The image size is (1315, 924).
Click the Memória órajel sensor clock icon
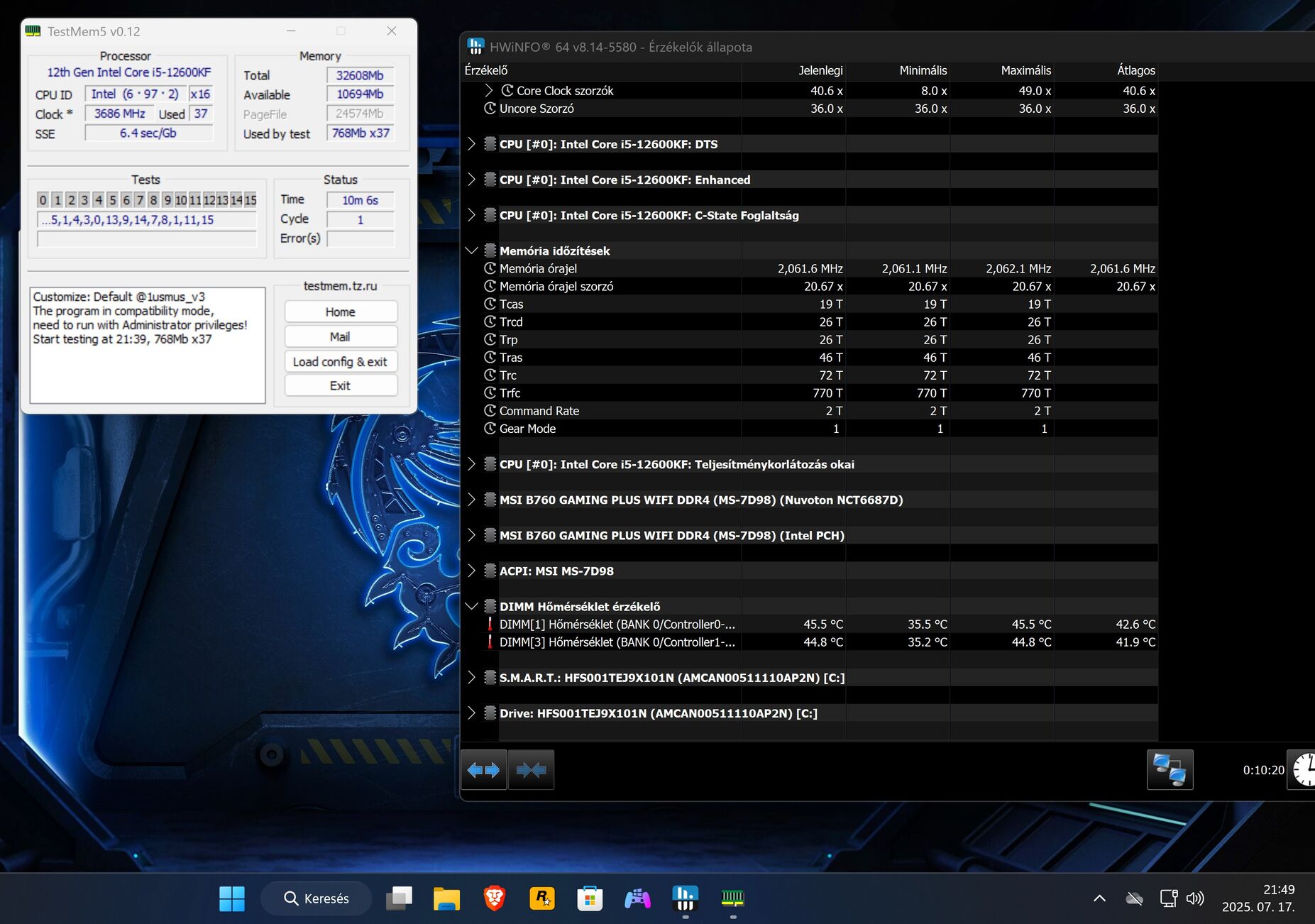coord(490,268)
